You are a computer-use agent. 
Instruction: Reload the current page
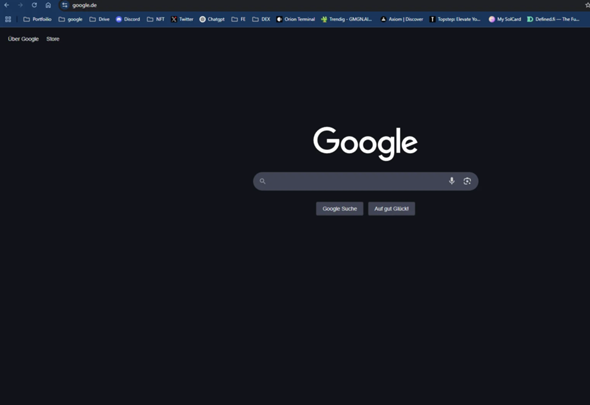[x=34, y=5]
